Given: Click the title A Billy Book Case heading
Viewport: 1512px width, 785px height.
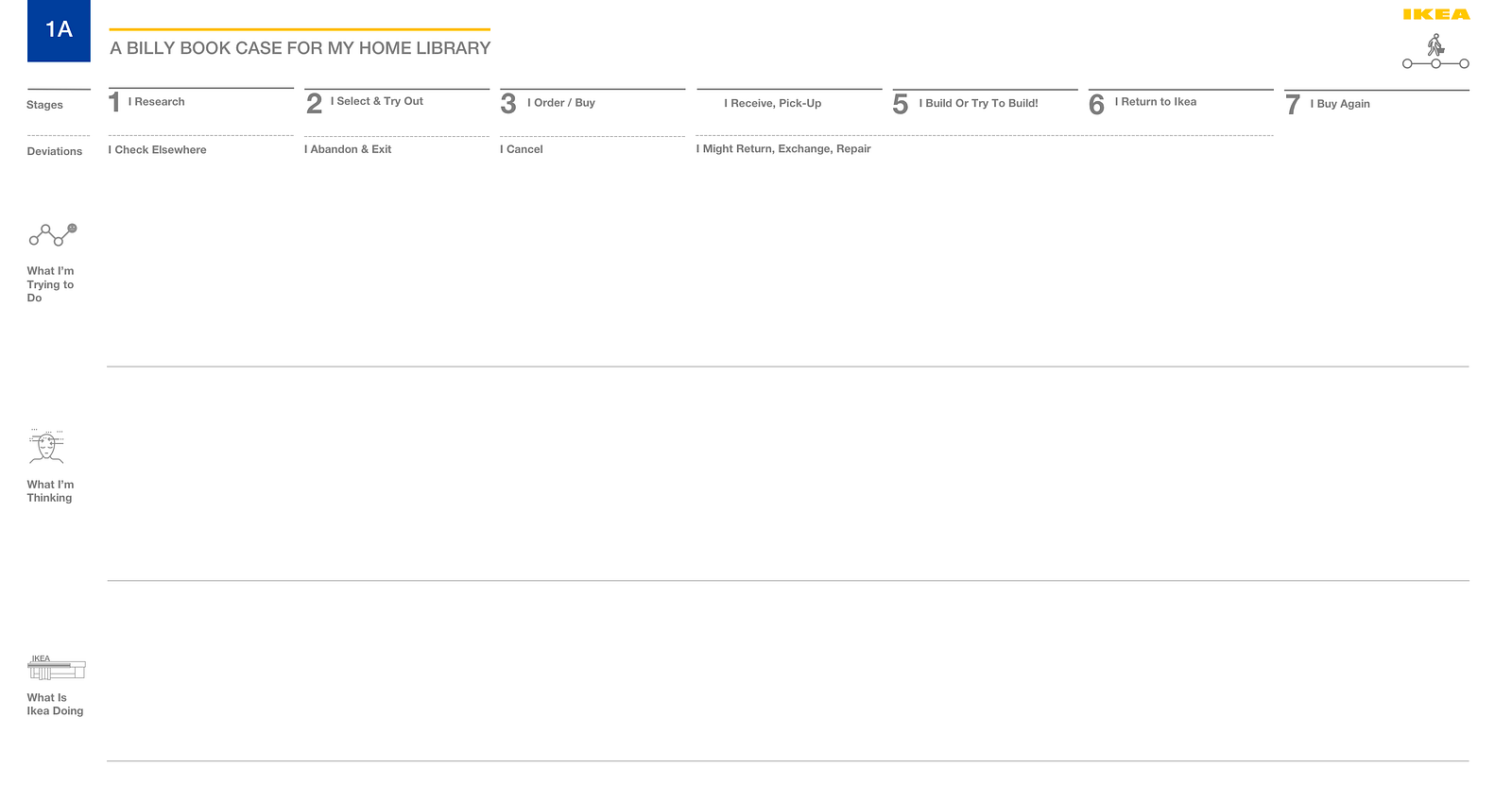Looking at the screenshot, I should (301, 48).
